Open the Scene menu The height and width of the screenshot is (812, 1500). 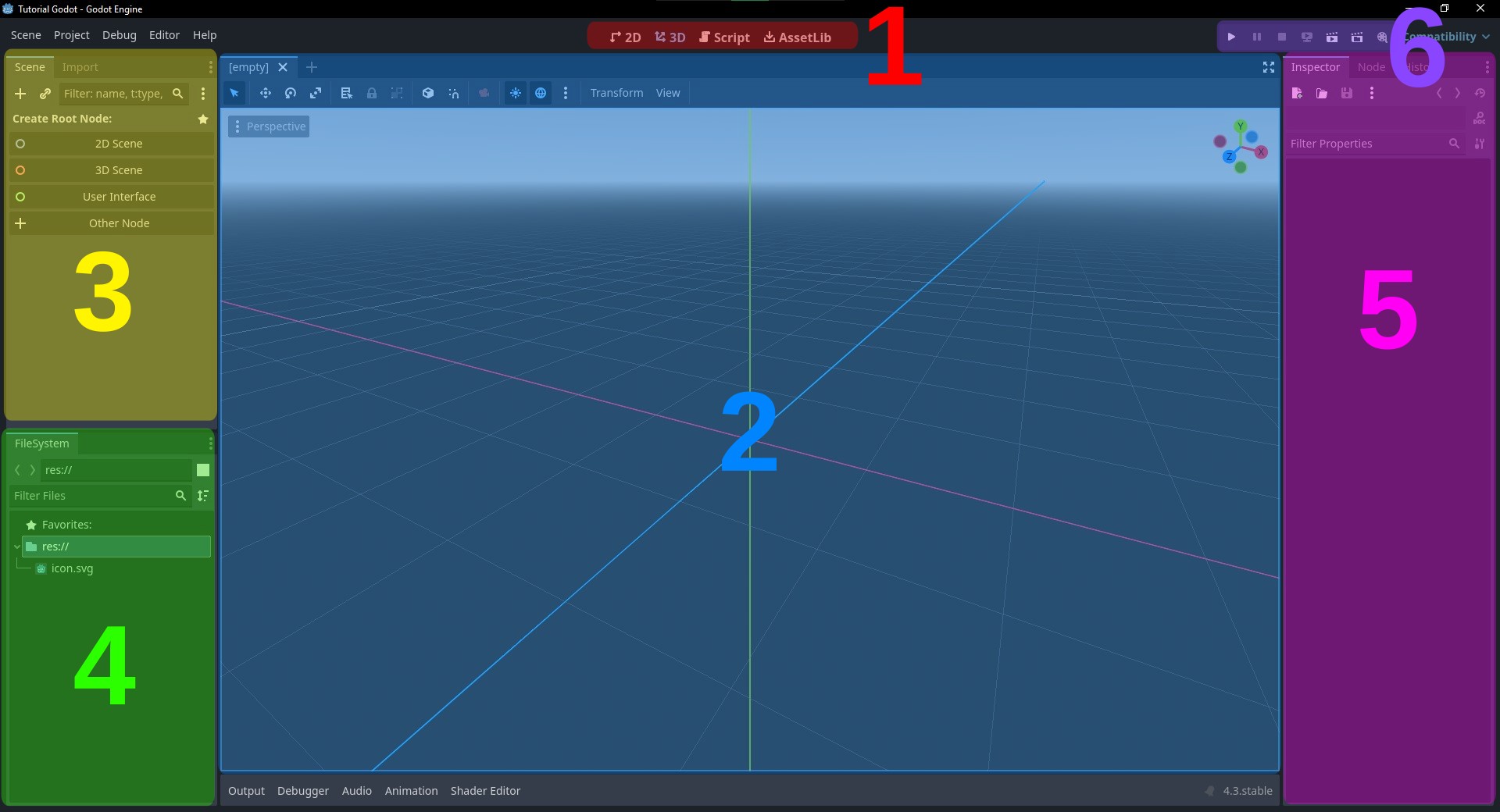26,35
